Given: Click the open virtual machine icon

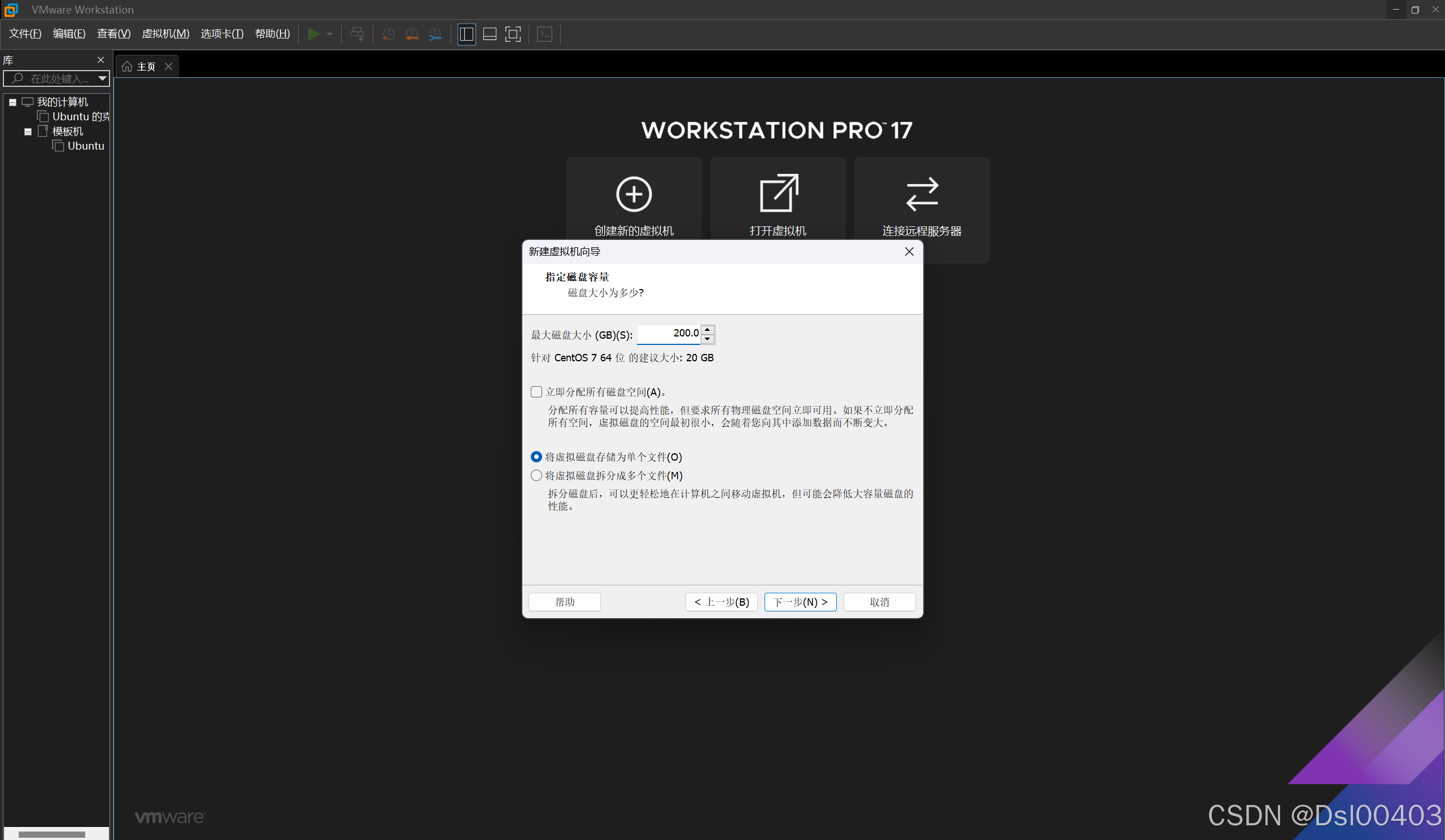Looking at the screenshot, I should coord(778,193).
